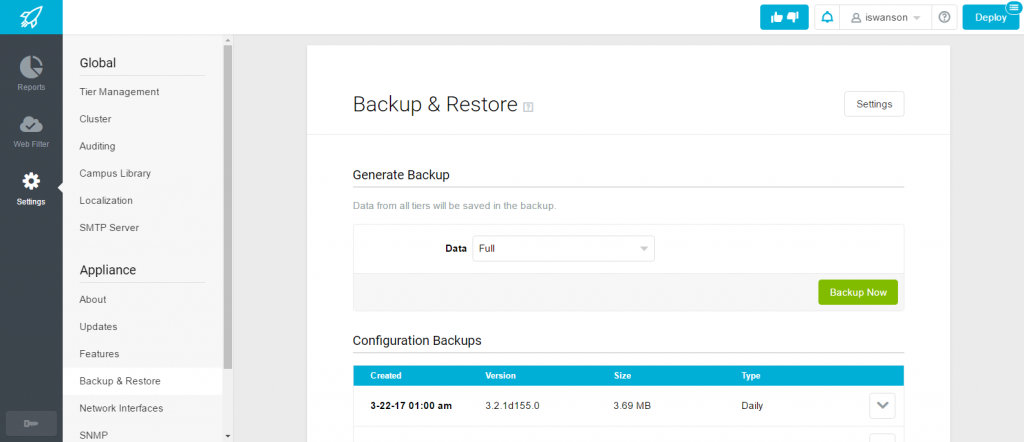Click the sidebar scrollbar down arrow
The height and width of the screenshot is (442, 1024).
(227, 435)
